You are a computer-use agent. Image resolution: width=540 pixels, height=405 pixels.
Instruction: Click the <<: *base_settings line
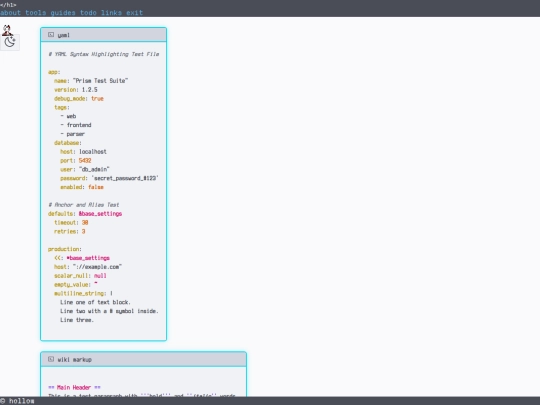point(82,258)
